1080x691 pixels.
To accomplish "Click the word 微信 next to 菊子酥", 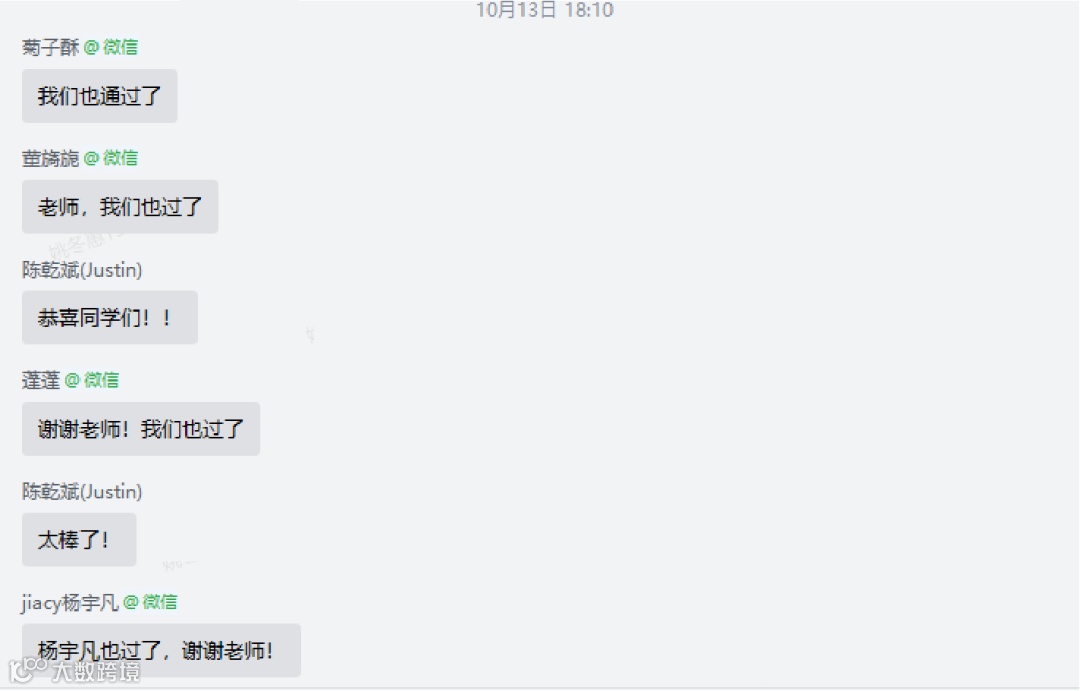I will click(x=121, y=47).
